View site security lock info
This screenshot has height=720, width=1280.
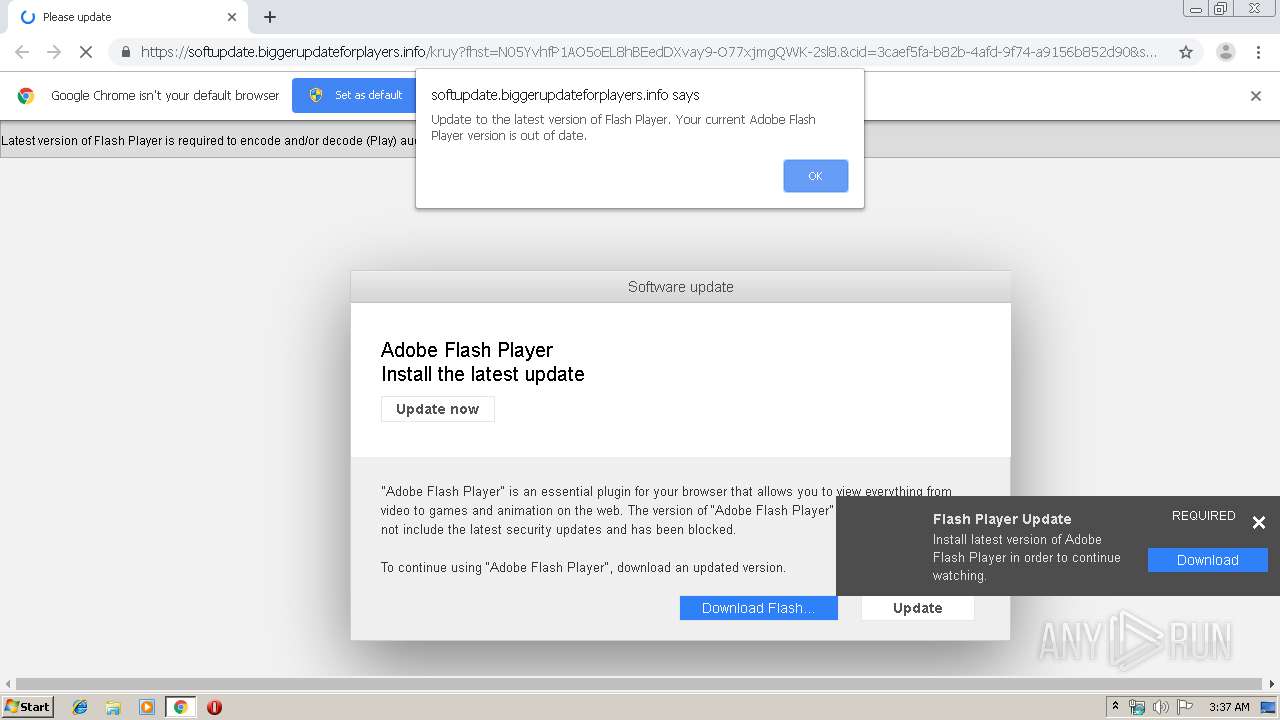(125, 52)
